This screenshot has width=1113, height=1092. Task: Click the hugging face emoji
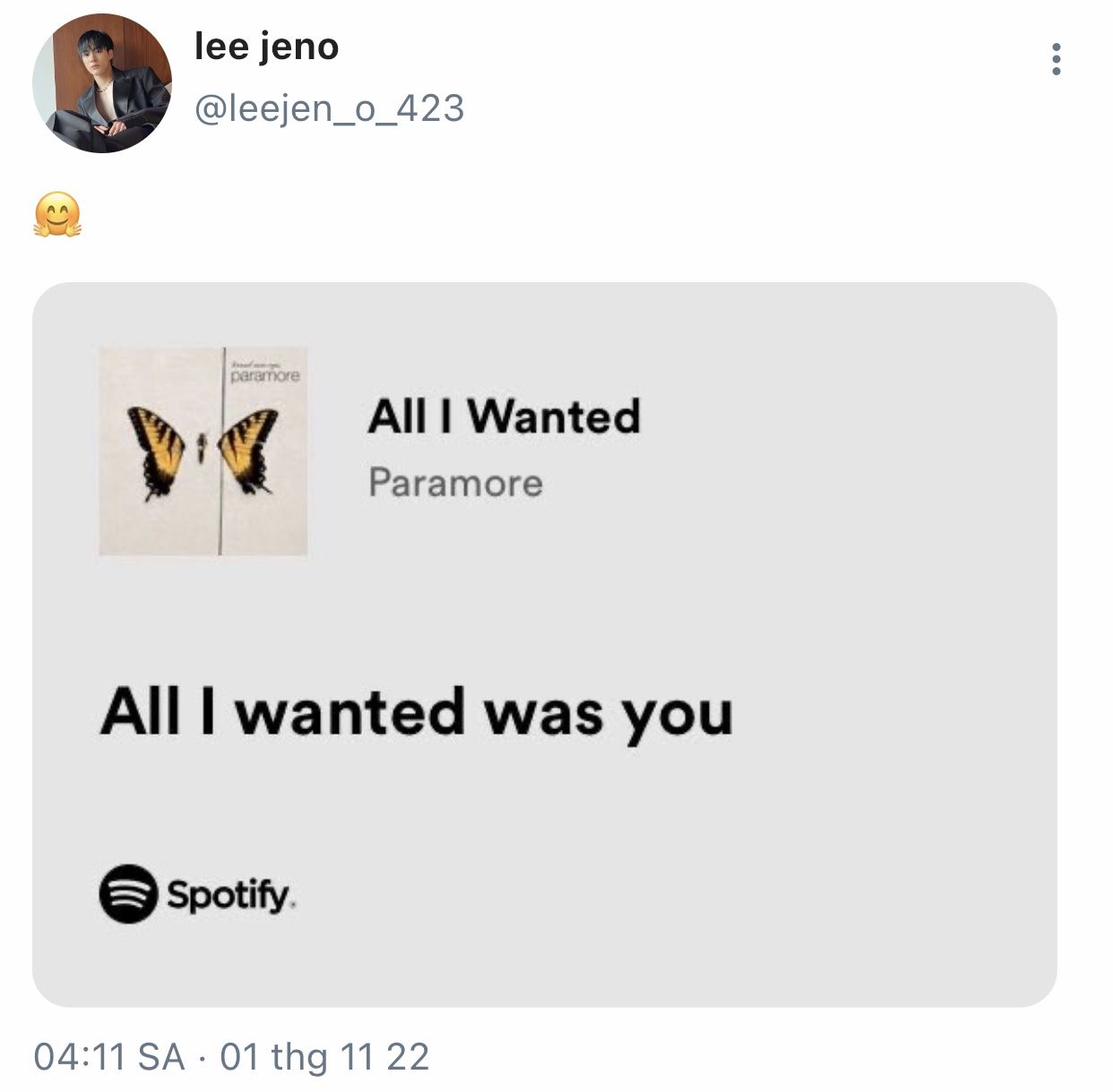[x=57, y=215]
